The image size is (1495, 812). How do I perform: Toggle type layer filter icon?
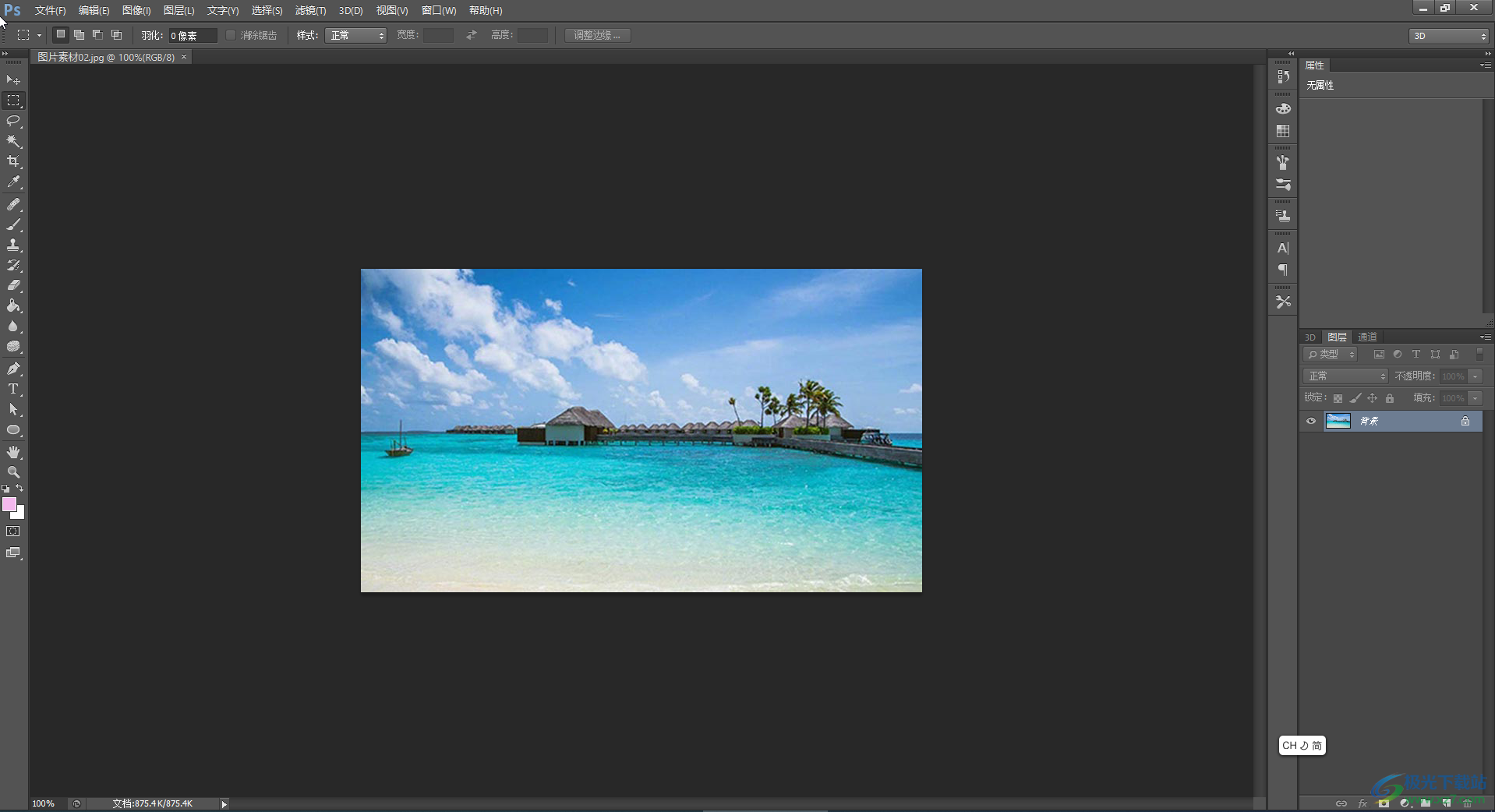[x=1416, y=355]
